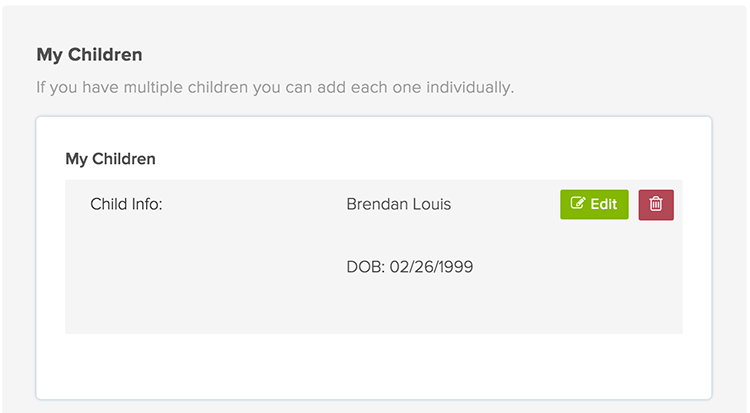Click the top My Children page heading
Viewport: 750px width, 413px height.
point(89,55)
